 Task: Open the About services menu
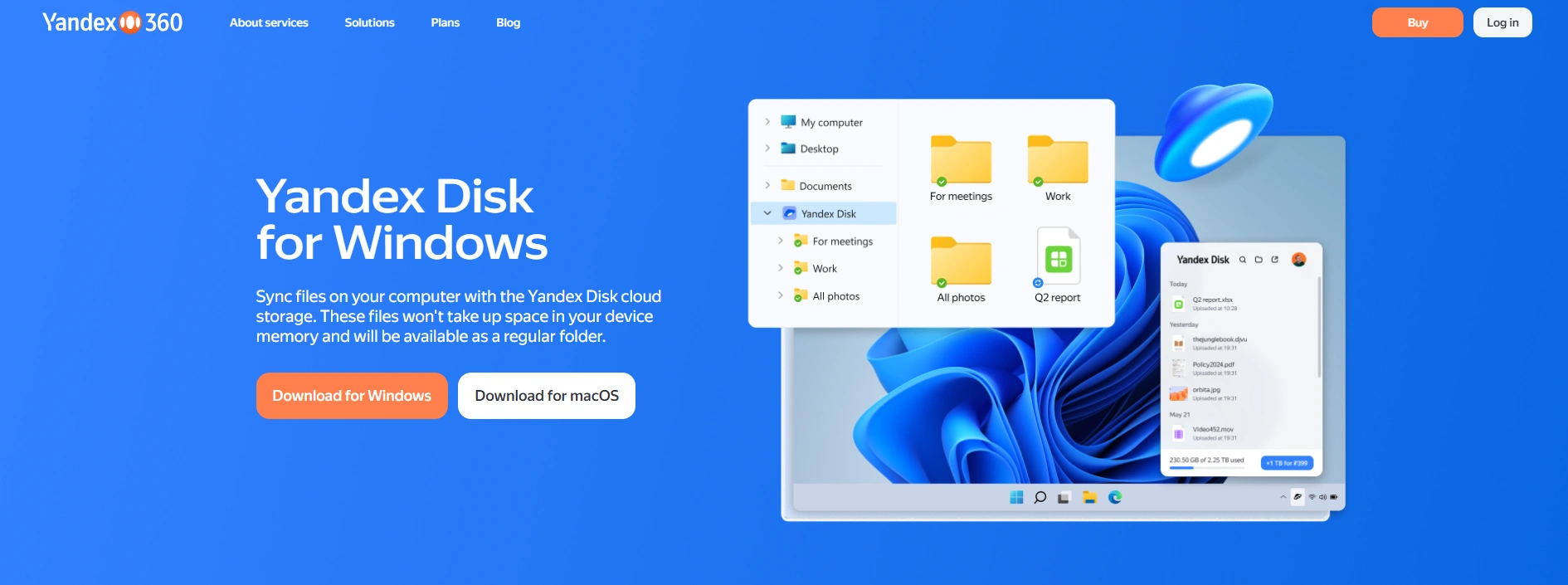point(269,22)
